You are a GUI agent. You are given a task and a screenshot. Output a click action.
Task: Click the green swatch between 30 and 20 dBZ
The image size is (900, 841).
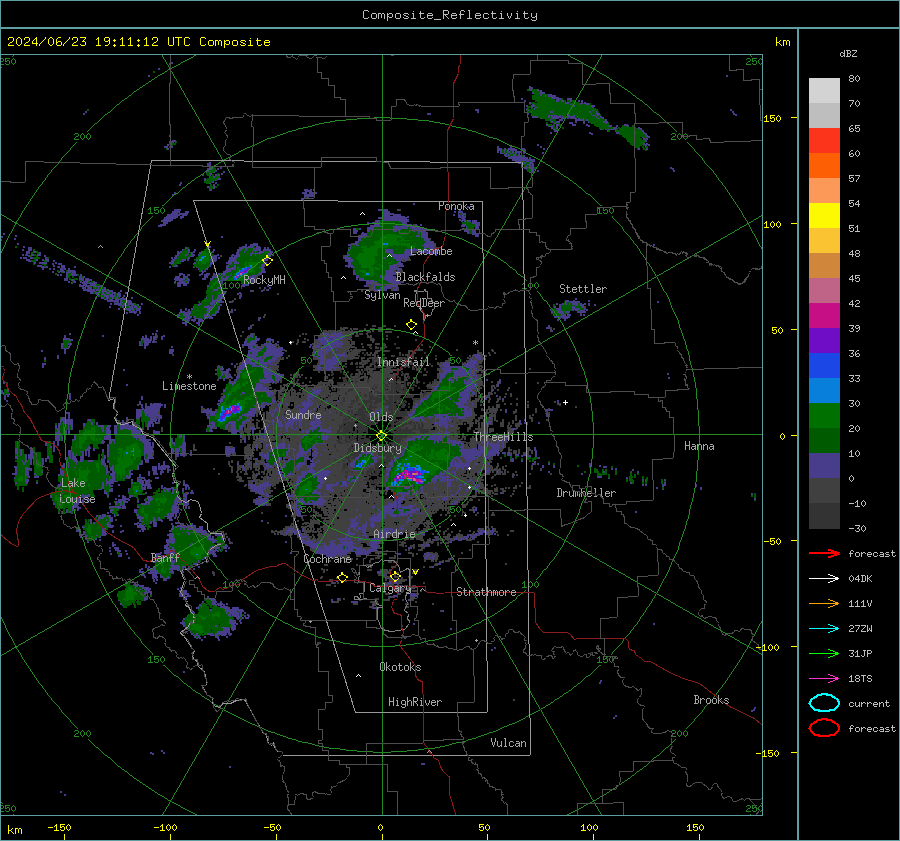[x=824, y=416]
